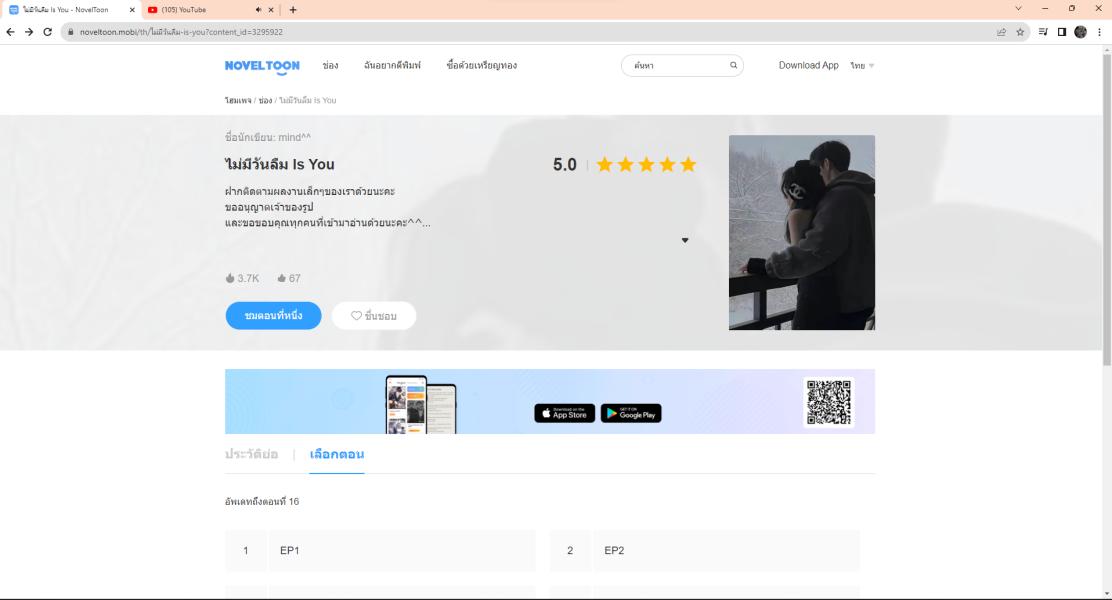This screenshot has height=600, width=1112.
Task: Click the blue ชมตอนที่หนึ่ง button
Action: tap(273, 316)
